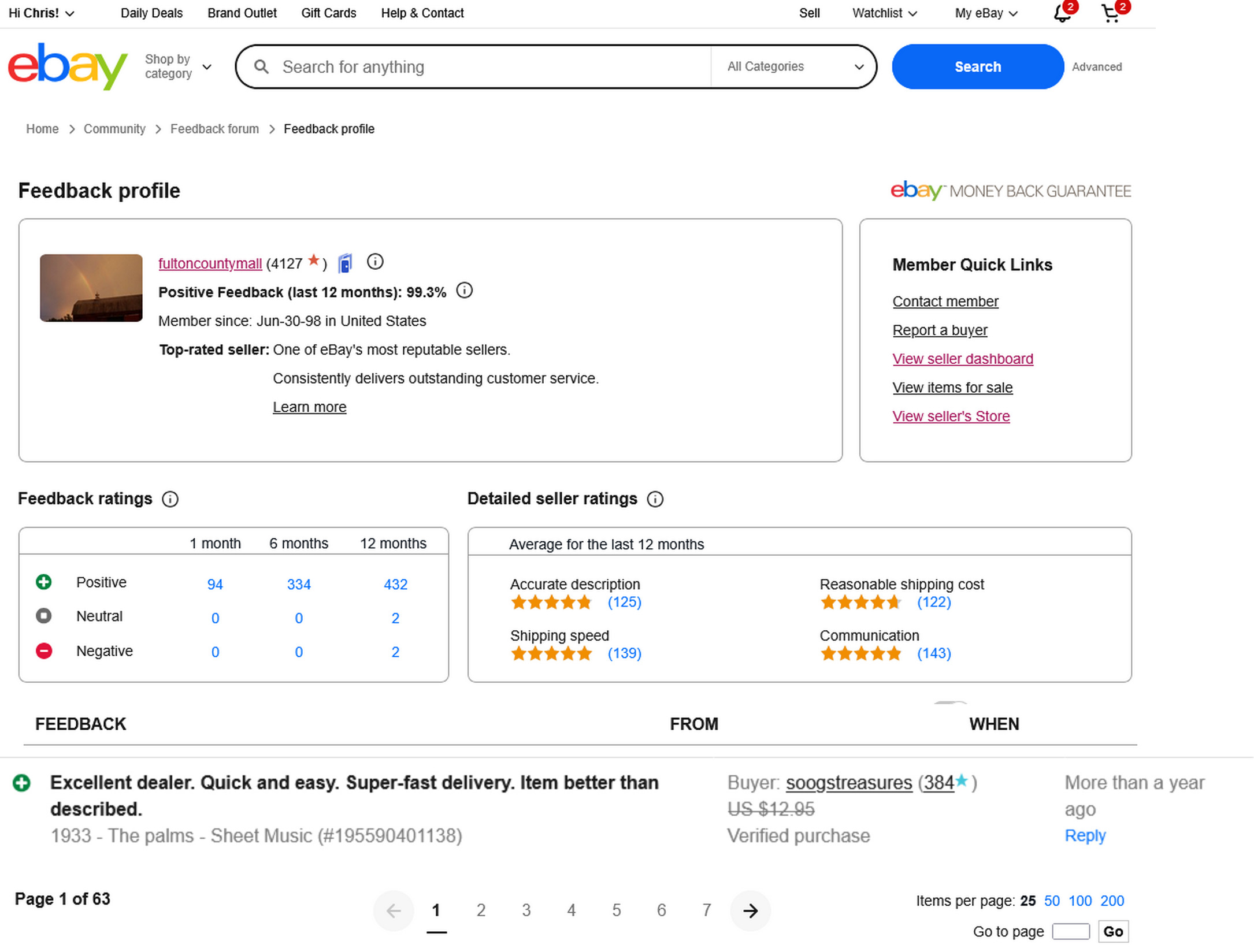Click the info icon beside Detailed seller ratings
The height and width of the screenshot is (952, 1254).
click(x=655, y=499)
